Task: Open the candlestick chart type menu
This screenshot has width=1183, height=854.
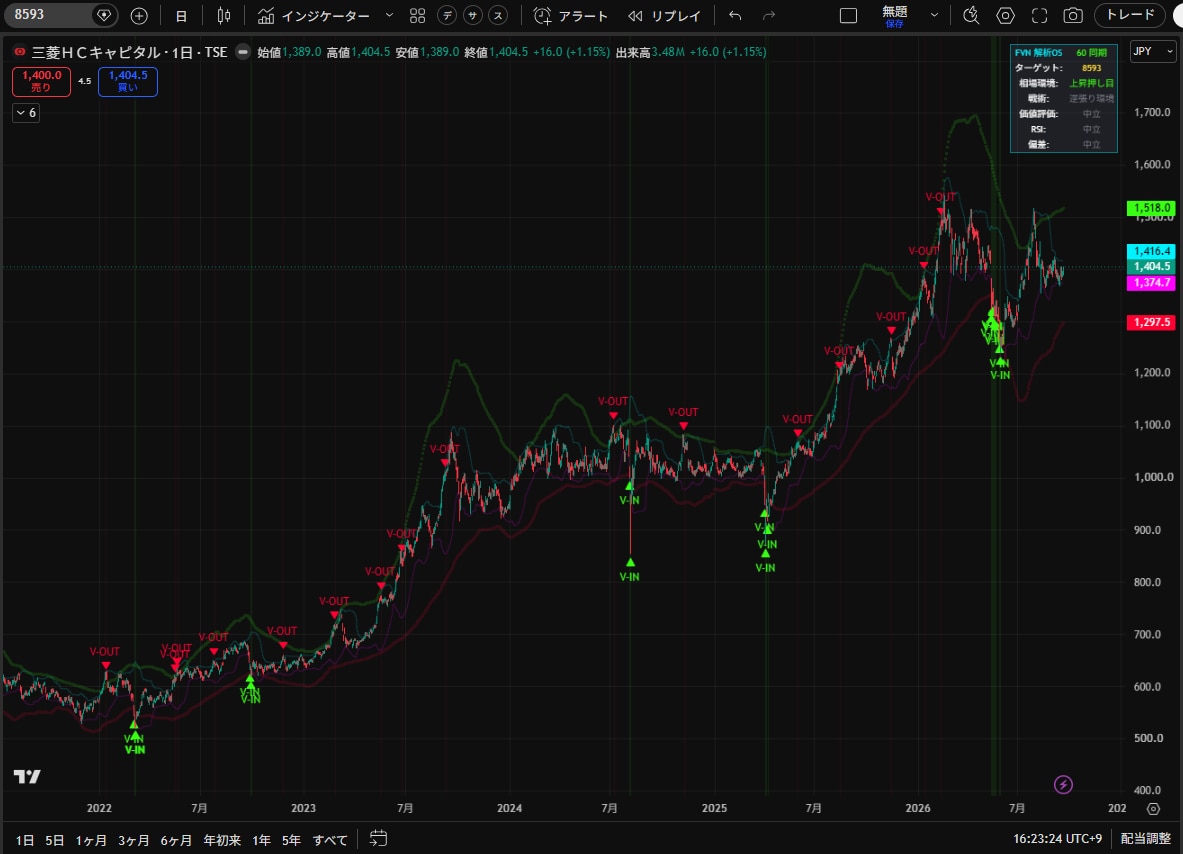Action: (x=224, y=16)
